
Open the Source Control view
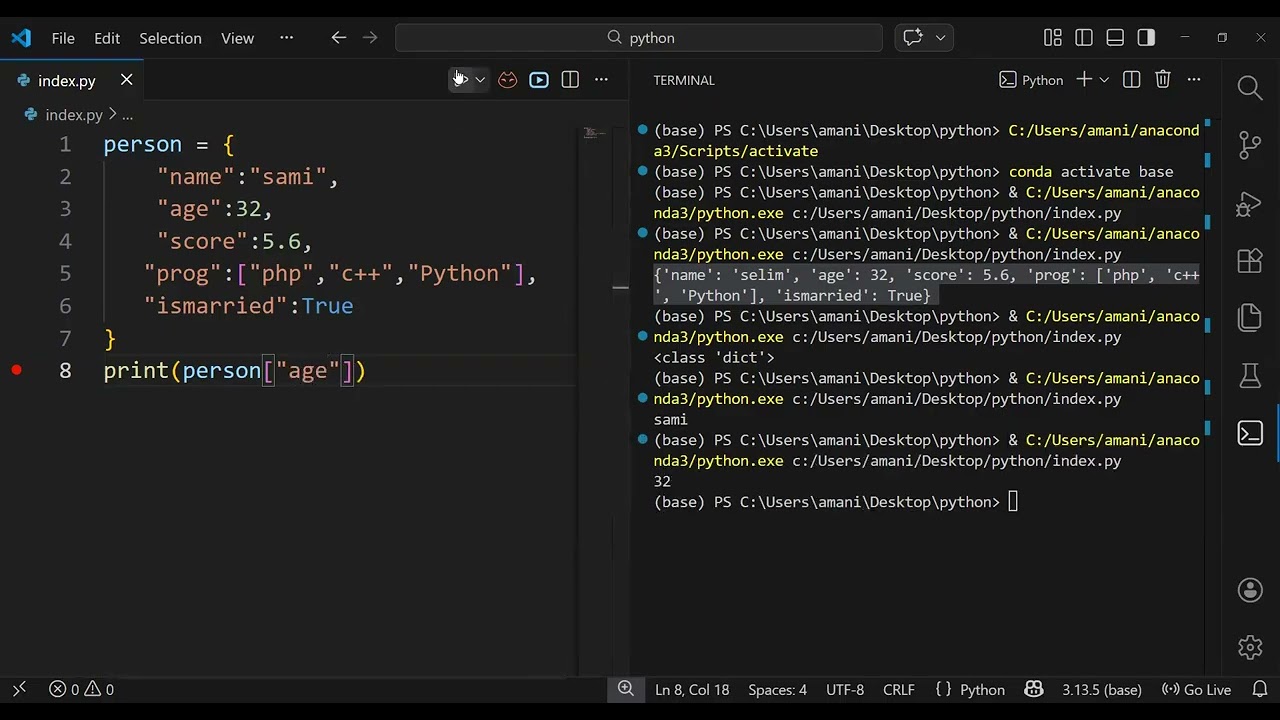point(1250,145)
